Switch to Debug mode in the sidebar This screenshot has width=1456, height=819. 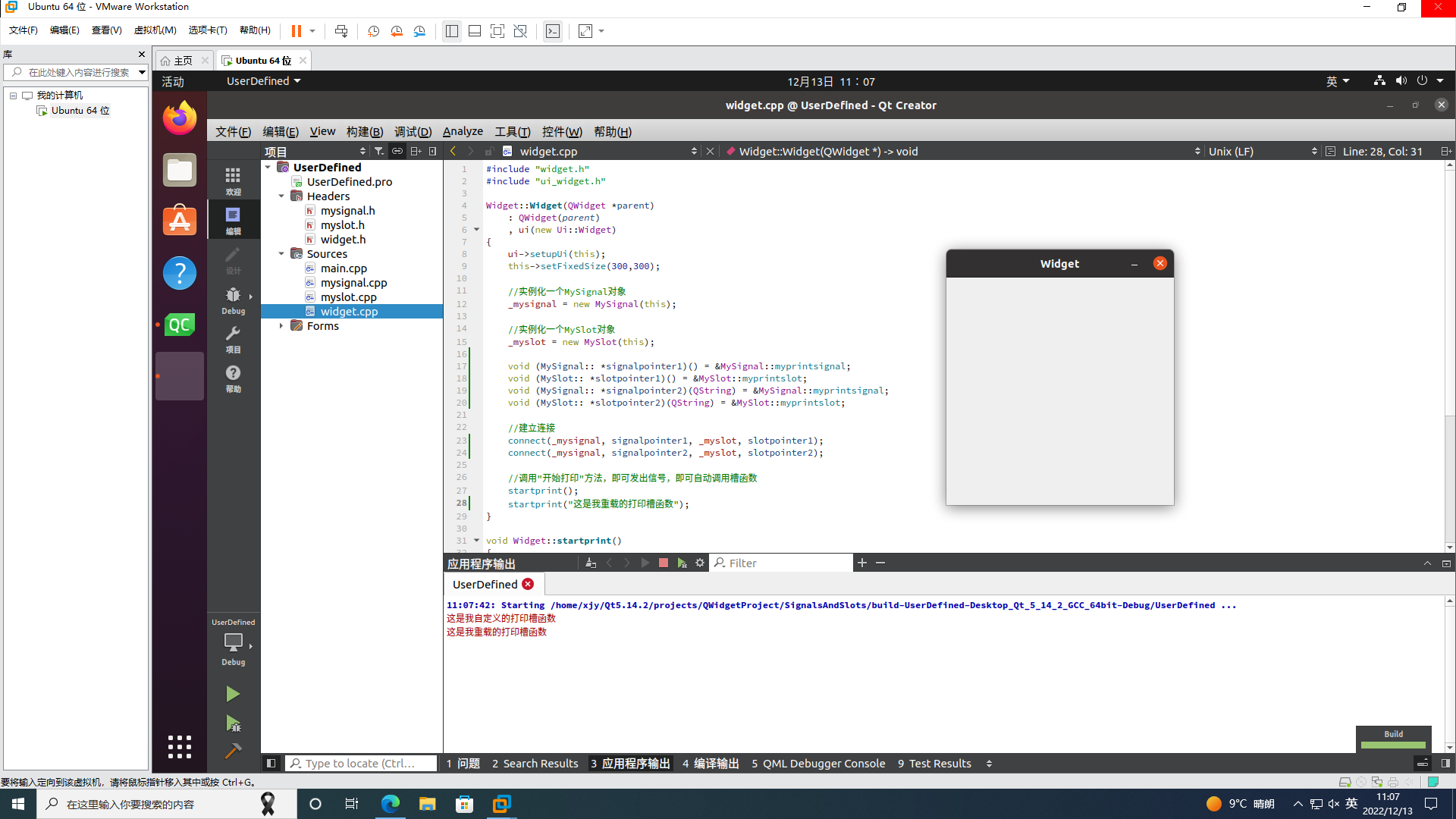click(x=233, y=300)
